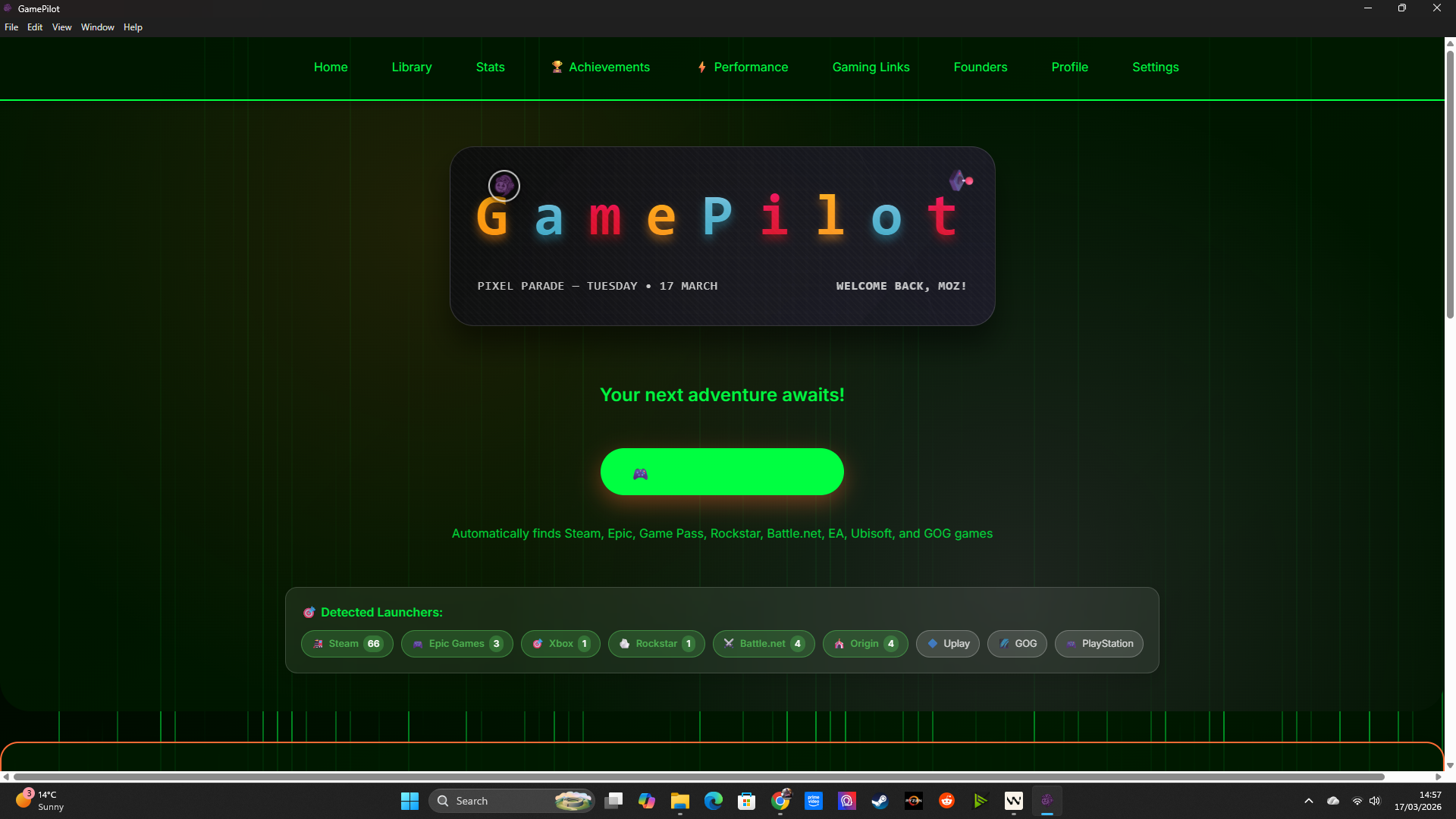Select the Xbox launcher chip

[560, 644]
